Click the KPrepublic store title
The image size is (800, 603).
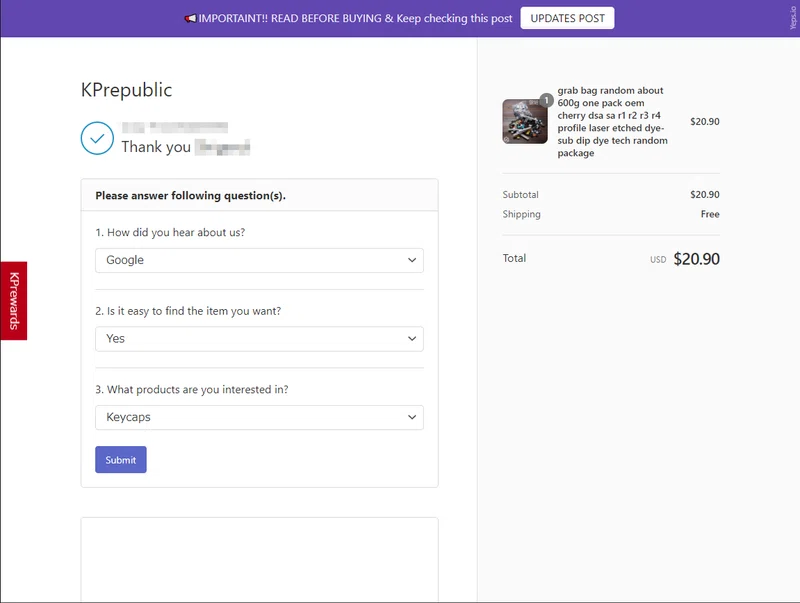pyautogui.click(x=127, y=90)
